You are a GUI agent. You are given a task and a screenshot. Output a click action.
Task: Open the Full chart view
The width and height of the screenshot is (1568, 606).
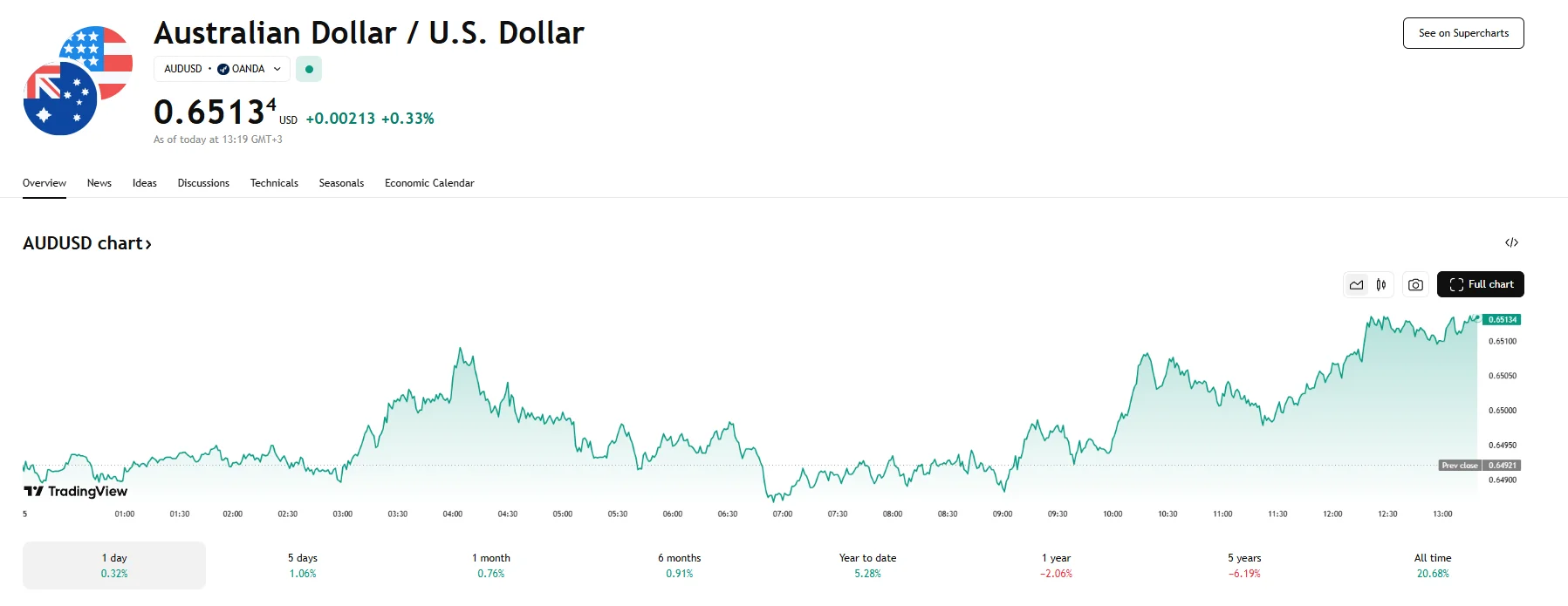pyautogui.click(x=1480, y=284)
